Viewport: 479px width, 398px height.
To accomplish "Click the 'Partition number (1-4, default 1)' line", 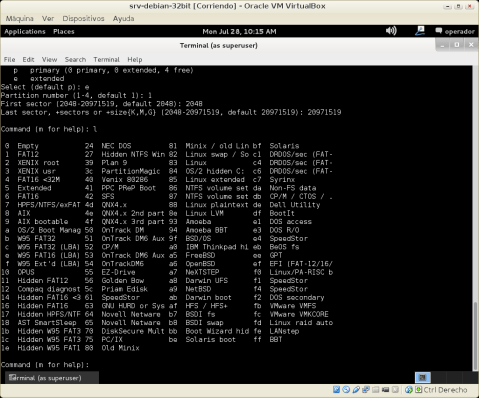I will [x=76, y=95].
